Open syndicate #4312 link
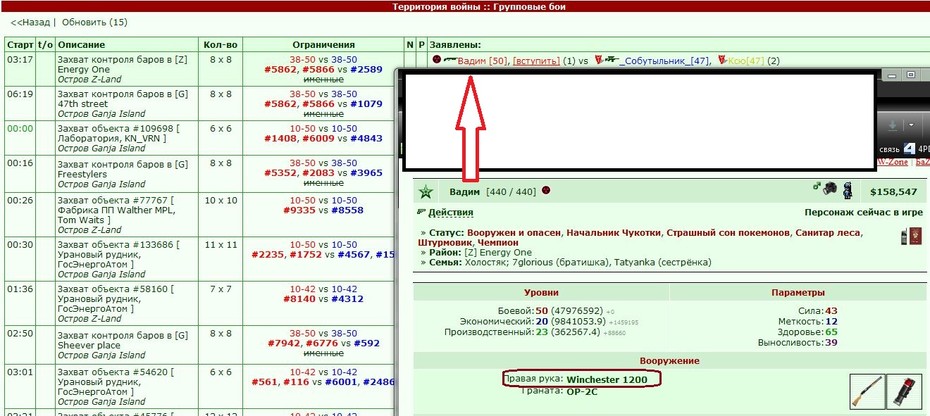The width and height of the screenshot is (930, 416). pos(347,299)
